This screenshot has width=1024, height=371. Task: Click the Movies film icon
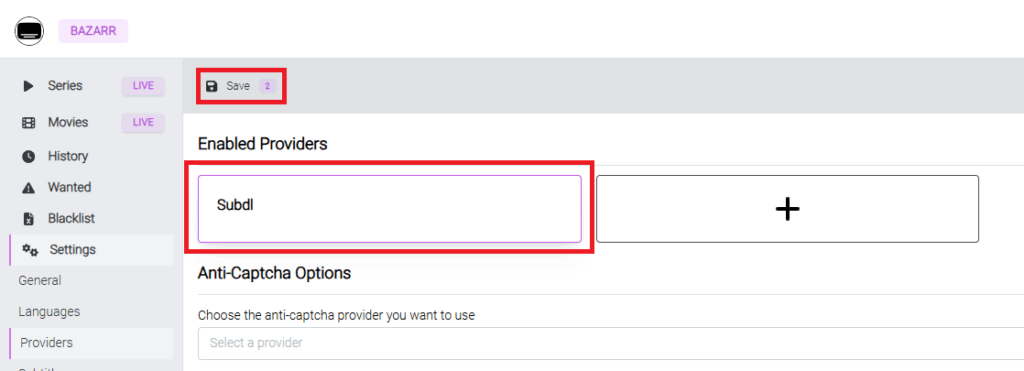coord(28,123)
